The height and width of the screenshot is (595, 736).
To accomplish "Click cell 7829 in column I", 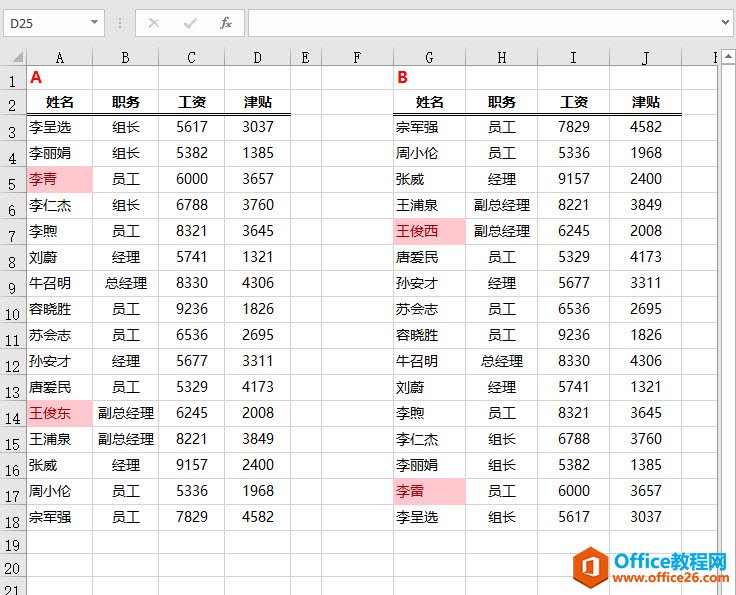I will tap(573, 127).
